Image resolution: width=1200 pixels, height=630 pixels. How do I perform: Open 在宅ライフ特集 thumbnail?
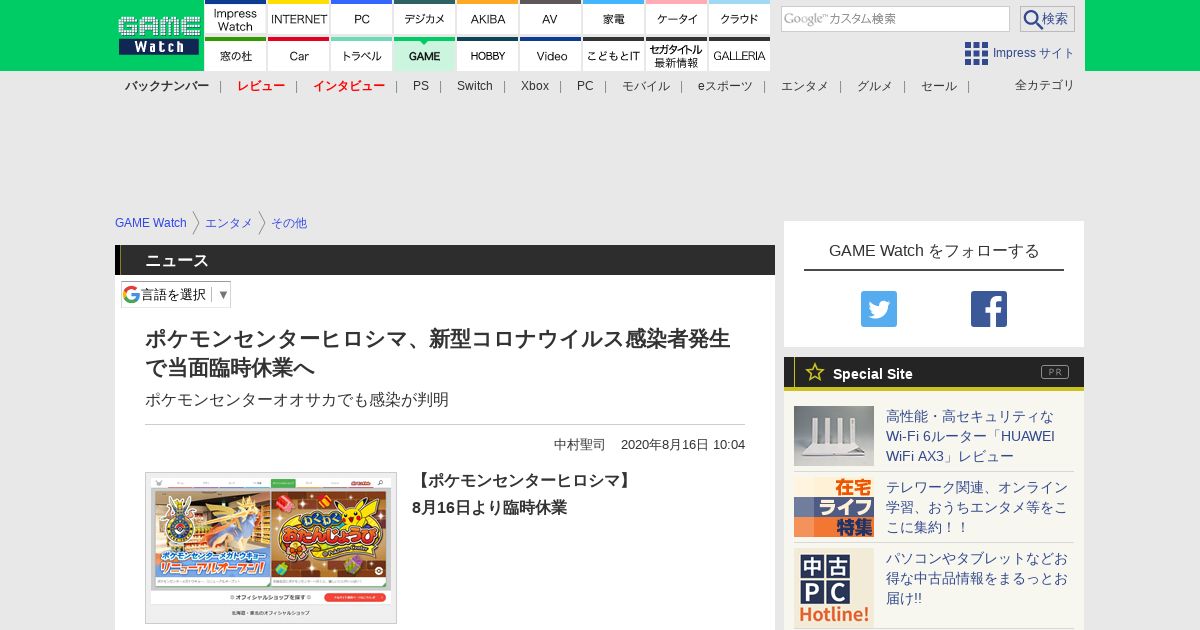(x=834, y=507)
